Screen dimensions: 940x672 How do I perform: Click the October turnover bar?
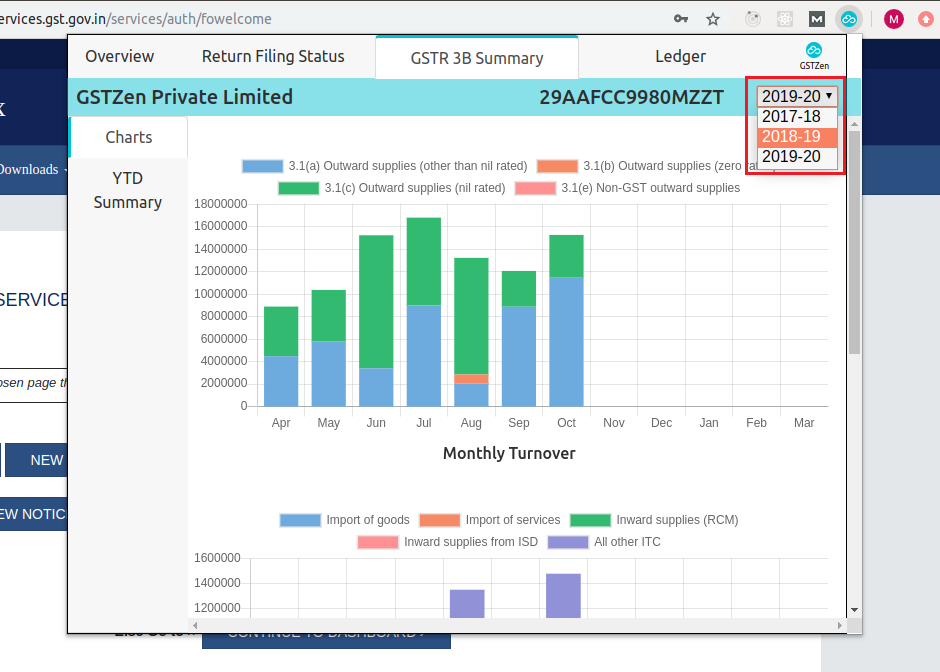(567, 321)
